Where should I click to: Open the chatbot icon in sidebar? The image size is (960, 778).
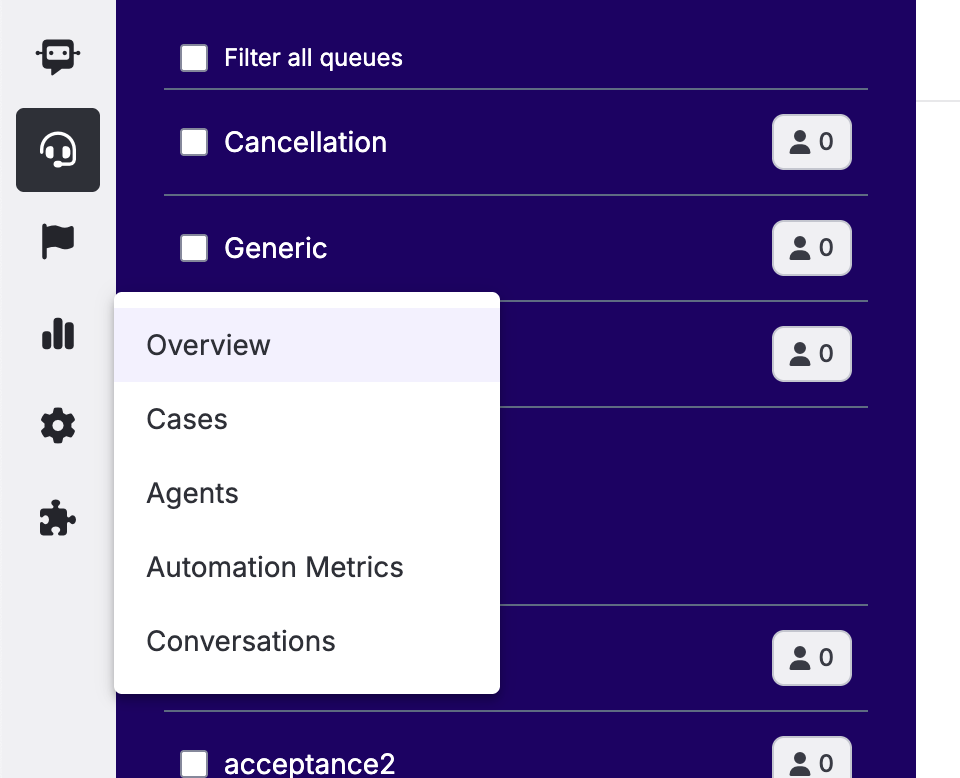(58, 57)
